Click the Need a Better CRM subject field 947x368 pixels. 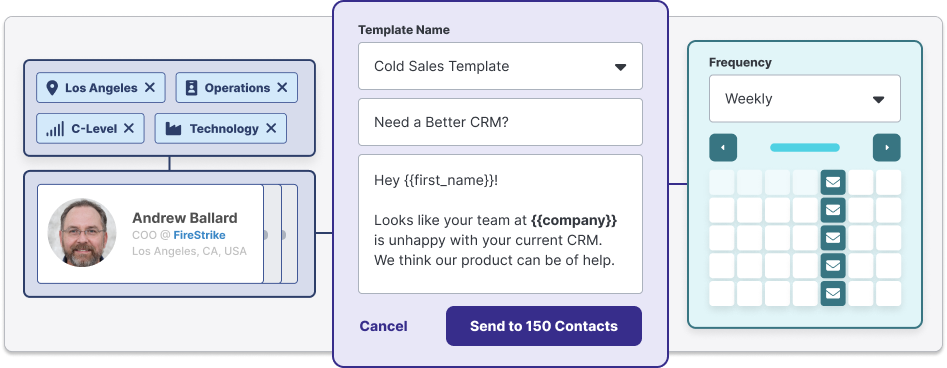click(500, 122)
